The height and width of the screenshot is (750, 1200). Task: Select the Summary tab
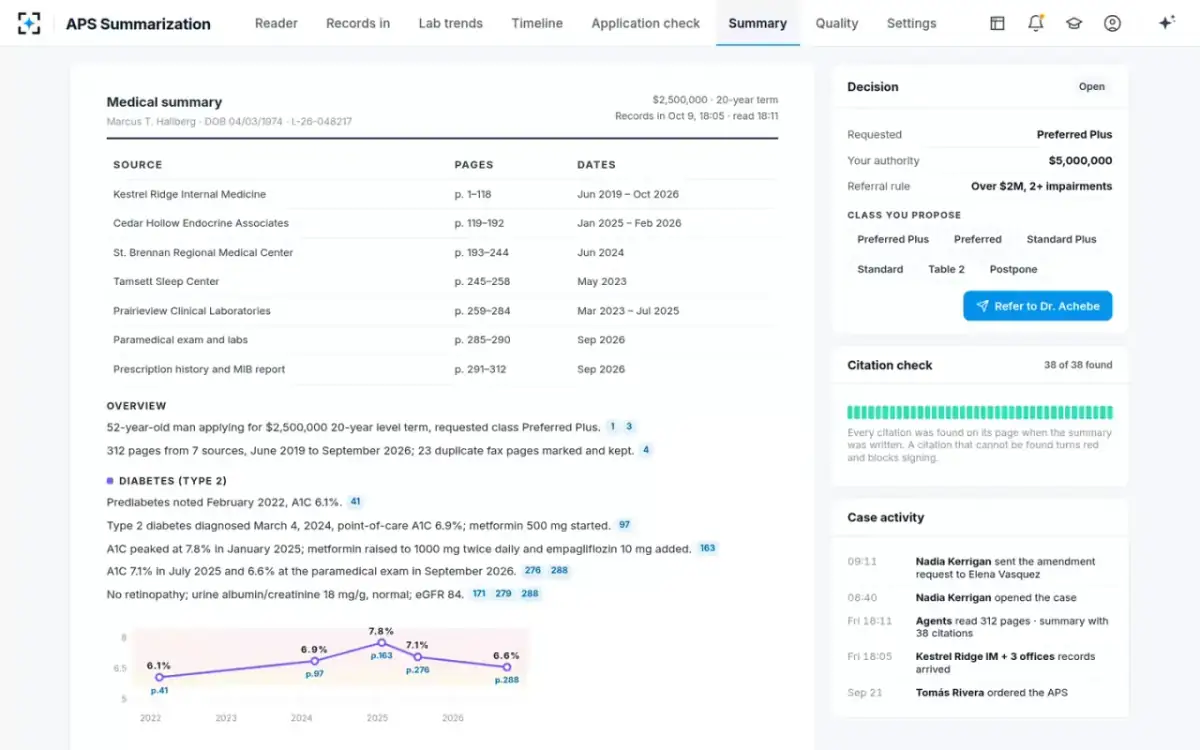pos(757,23)
